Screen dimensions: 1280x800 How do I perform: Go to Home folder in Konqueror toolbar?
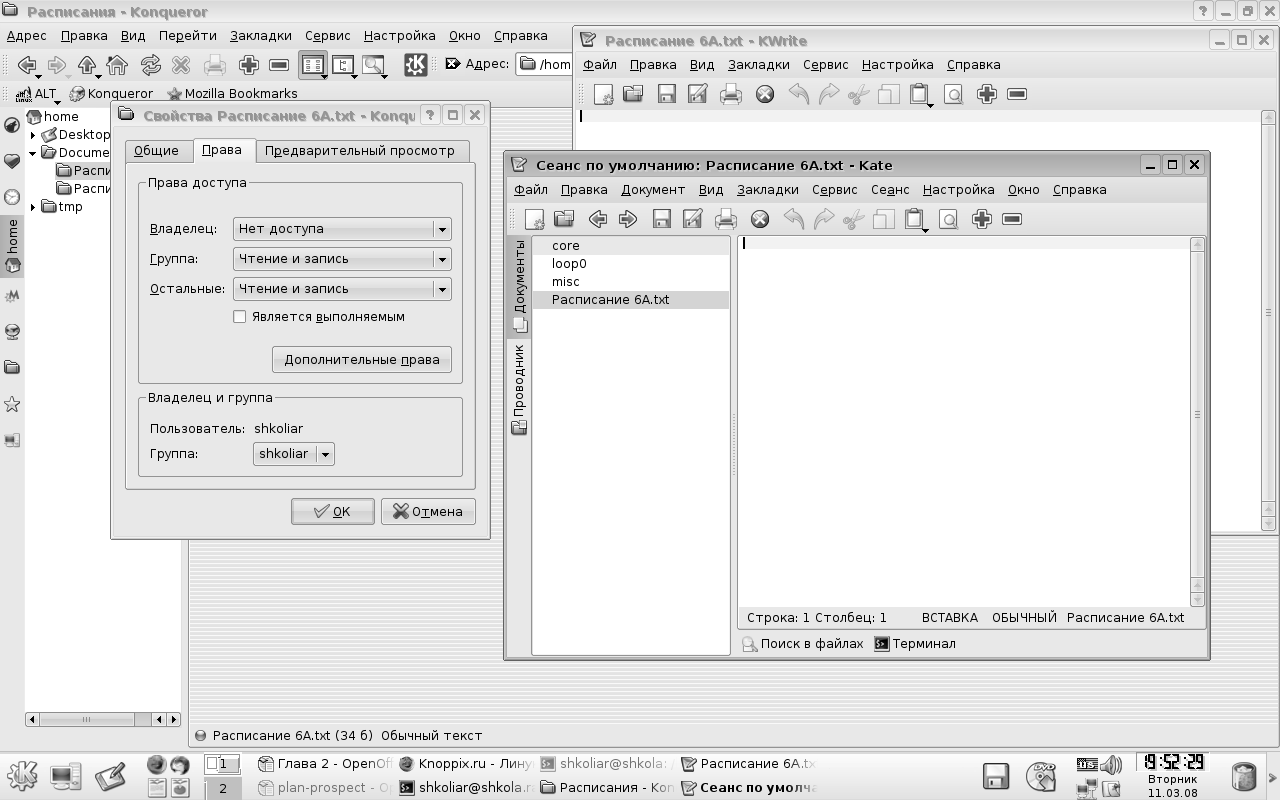pos(118,66)
